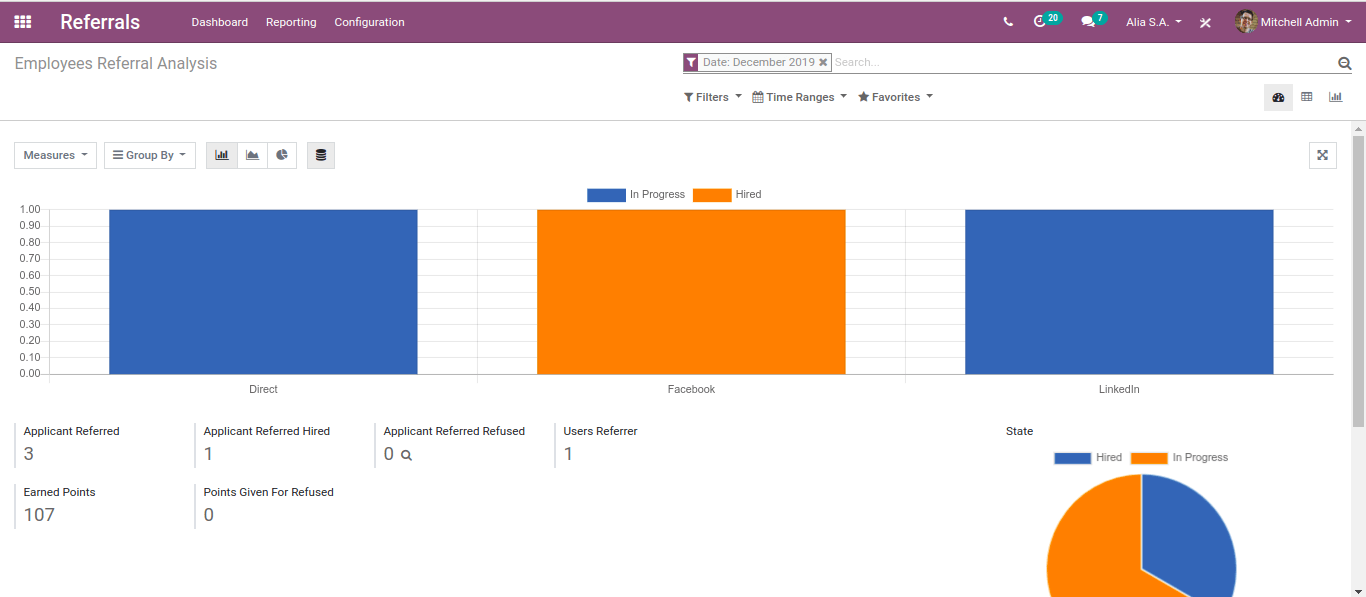The image size is (1366, 597).
Task: Click Earned Points value 107
Action: coord(39,515)
